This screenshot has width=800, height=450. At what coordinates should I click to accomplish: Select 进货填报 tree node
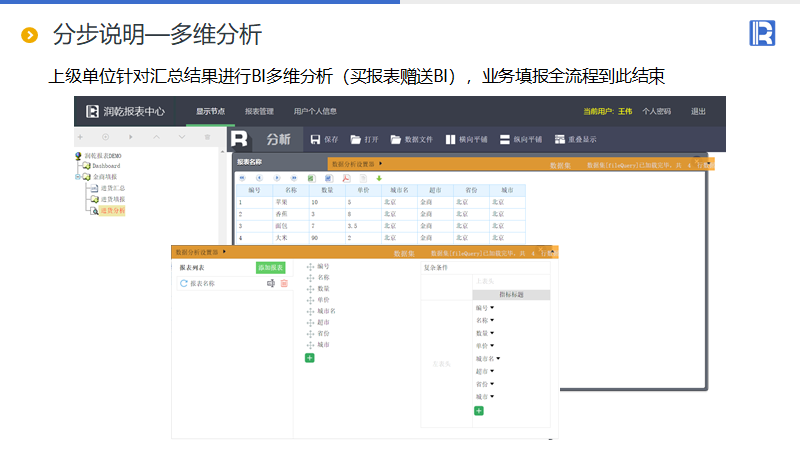click(x=112, y=199)
